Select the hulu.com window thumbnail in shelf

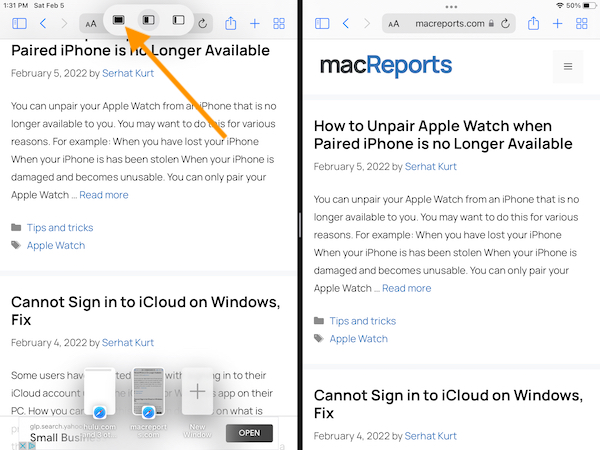99,392
